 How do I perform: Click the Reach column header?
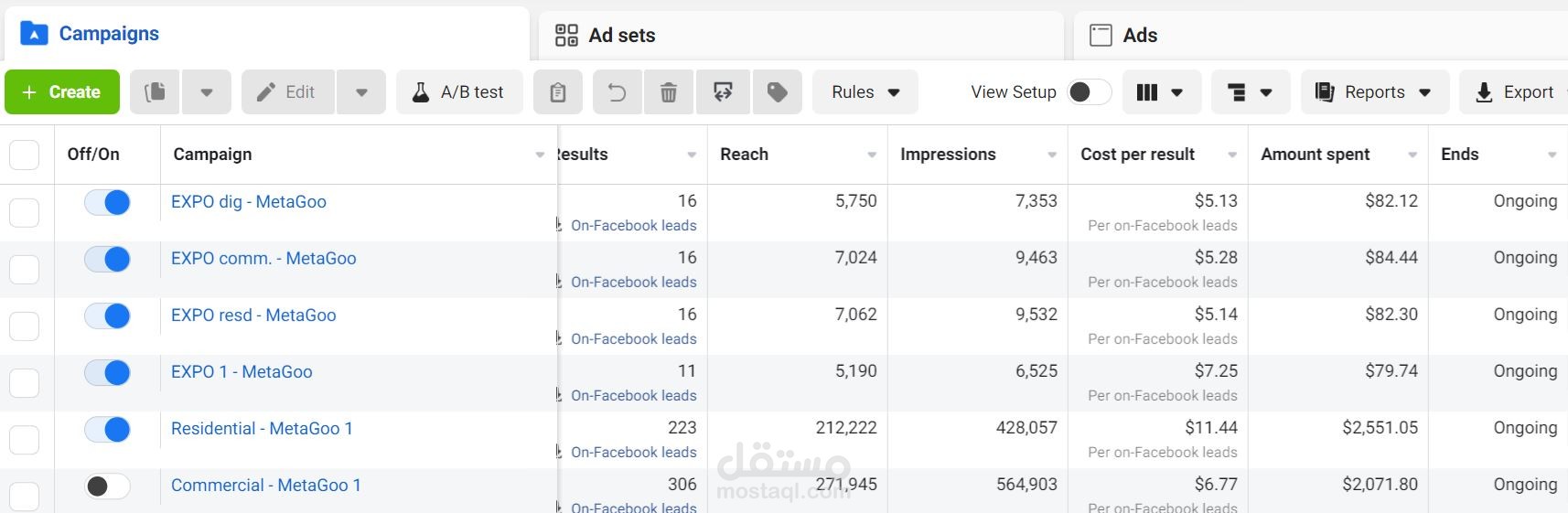click(745, 155)
